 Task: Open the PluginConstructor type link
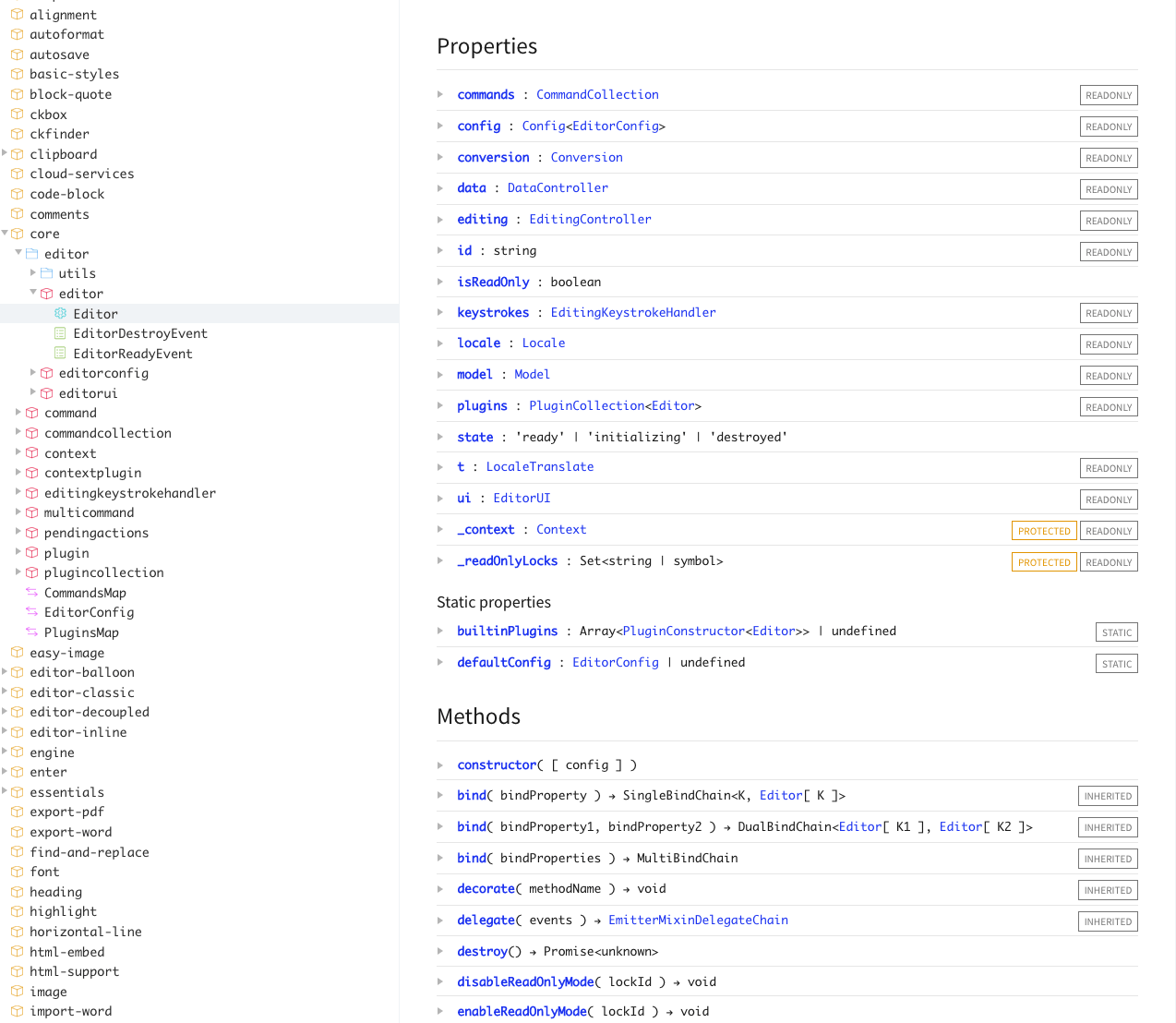(684, 631)
